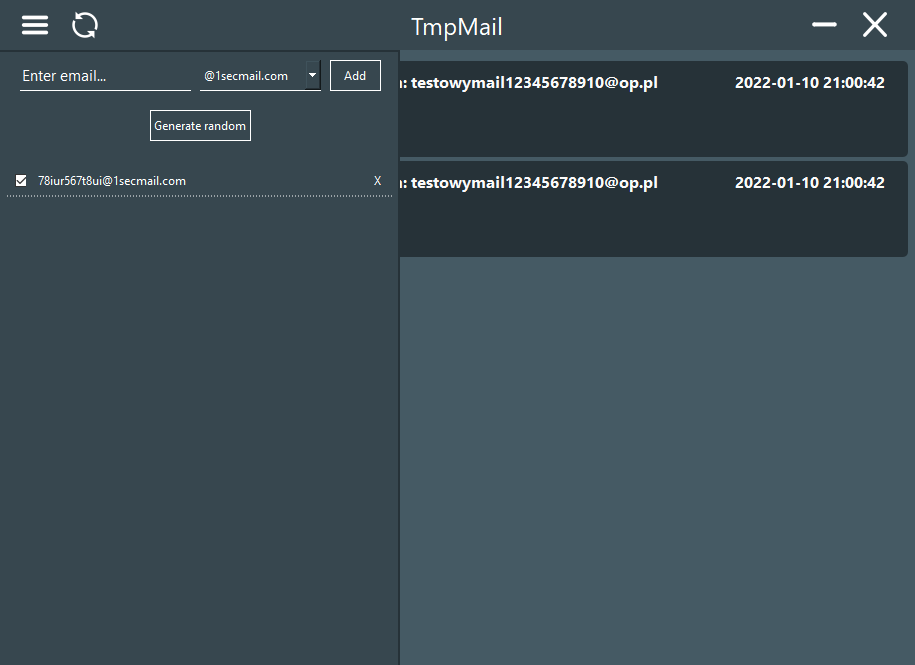Close the TmpMail application
The height and width of the screenshot is (665, 915).
click(874, 25)
